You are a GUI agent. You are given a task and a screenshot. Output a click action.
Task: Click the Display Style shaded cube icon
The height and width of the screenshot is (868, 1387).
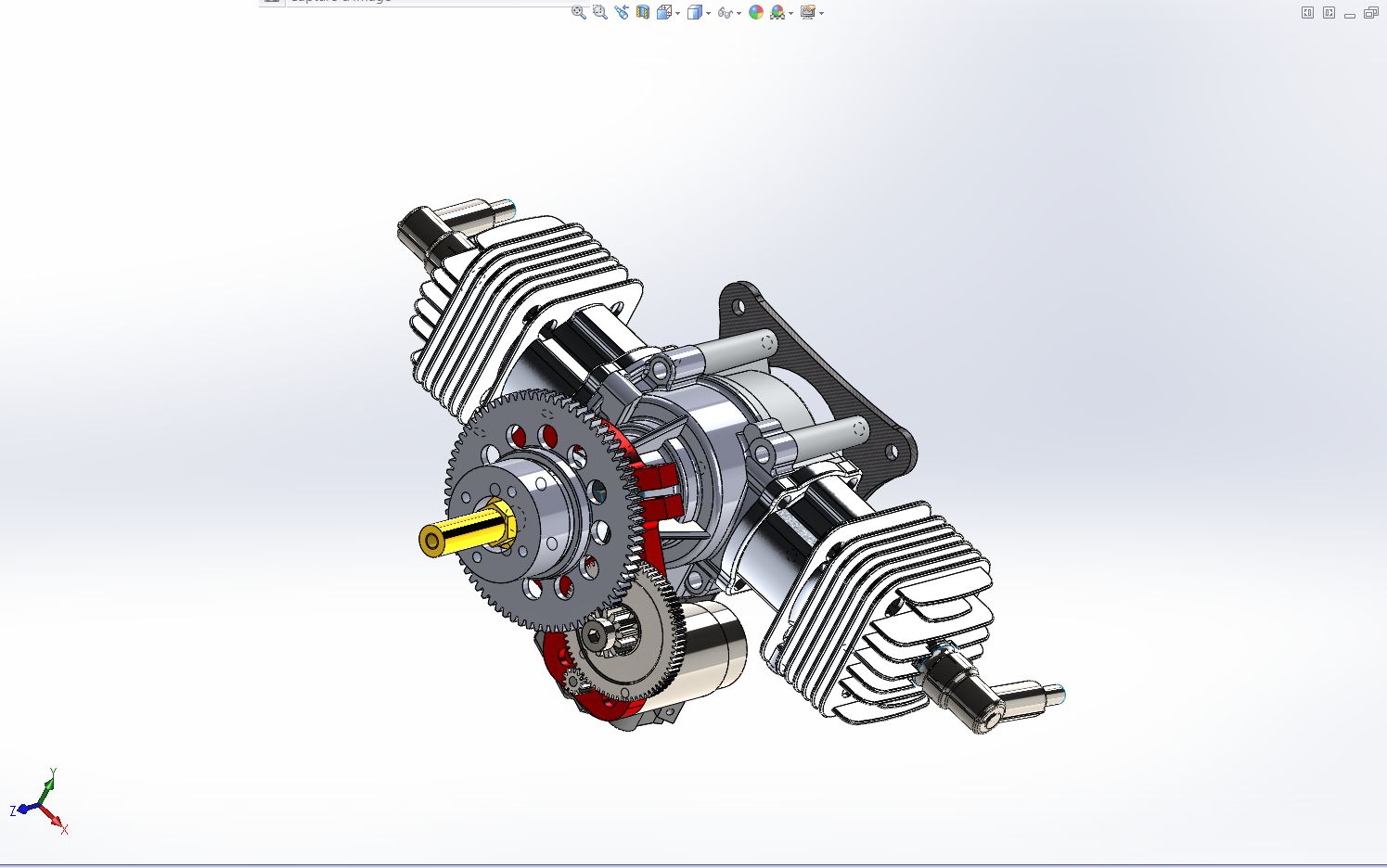click(x=695, y=12)
